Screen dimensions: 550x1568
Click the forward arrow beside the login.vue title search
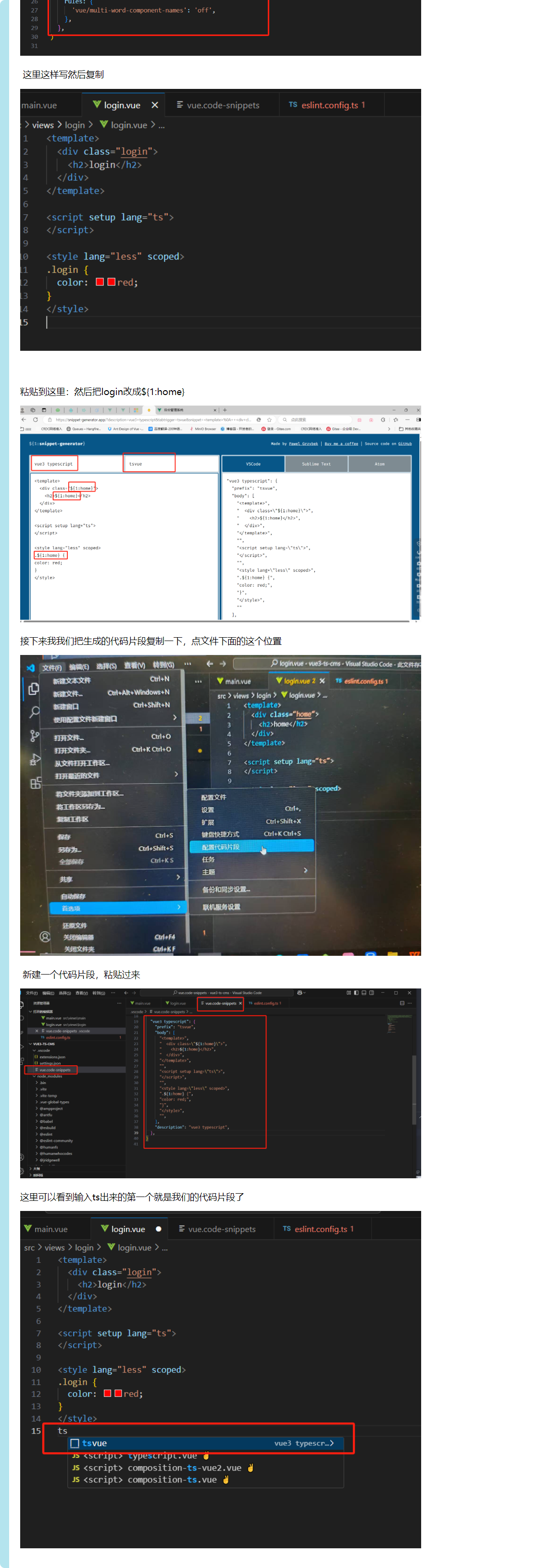point(223,664)
